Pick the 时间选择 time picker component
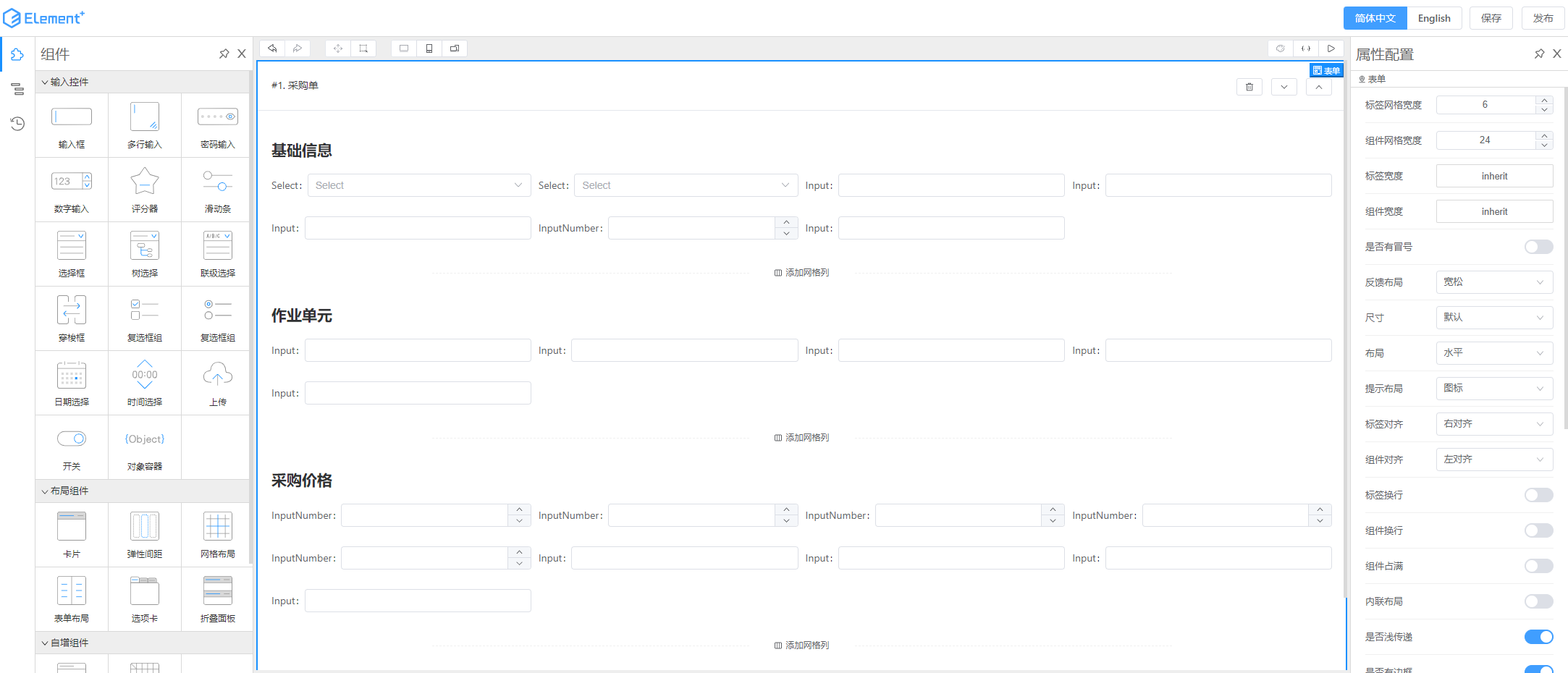Viewport: 1568px width, 673px height. [x=145, y=383]
